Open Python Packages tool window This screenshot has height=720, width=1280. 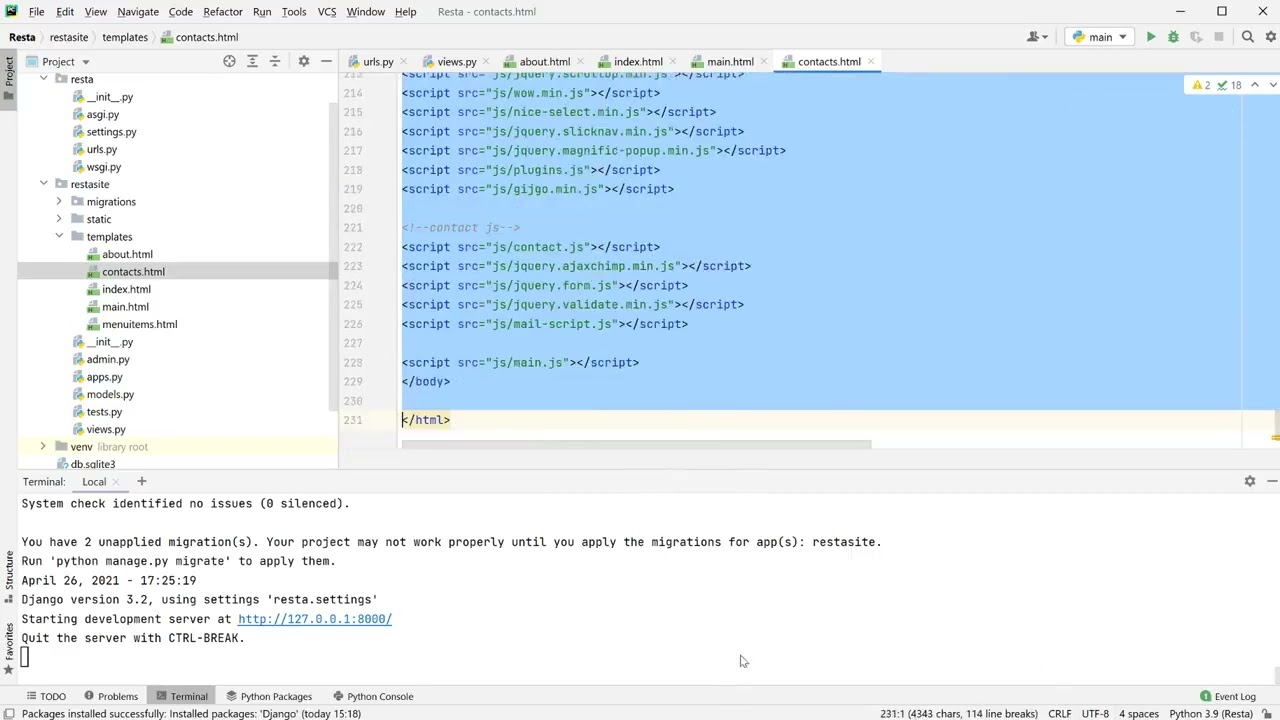[x=269, y=696]
